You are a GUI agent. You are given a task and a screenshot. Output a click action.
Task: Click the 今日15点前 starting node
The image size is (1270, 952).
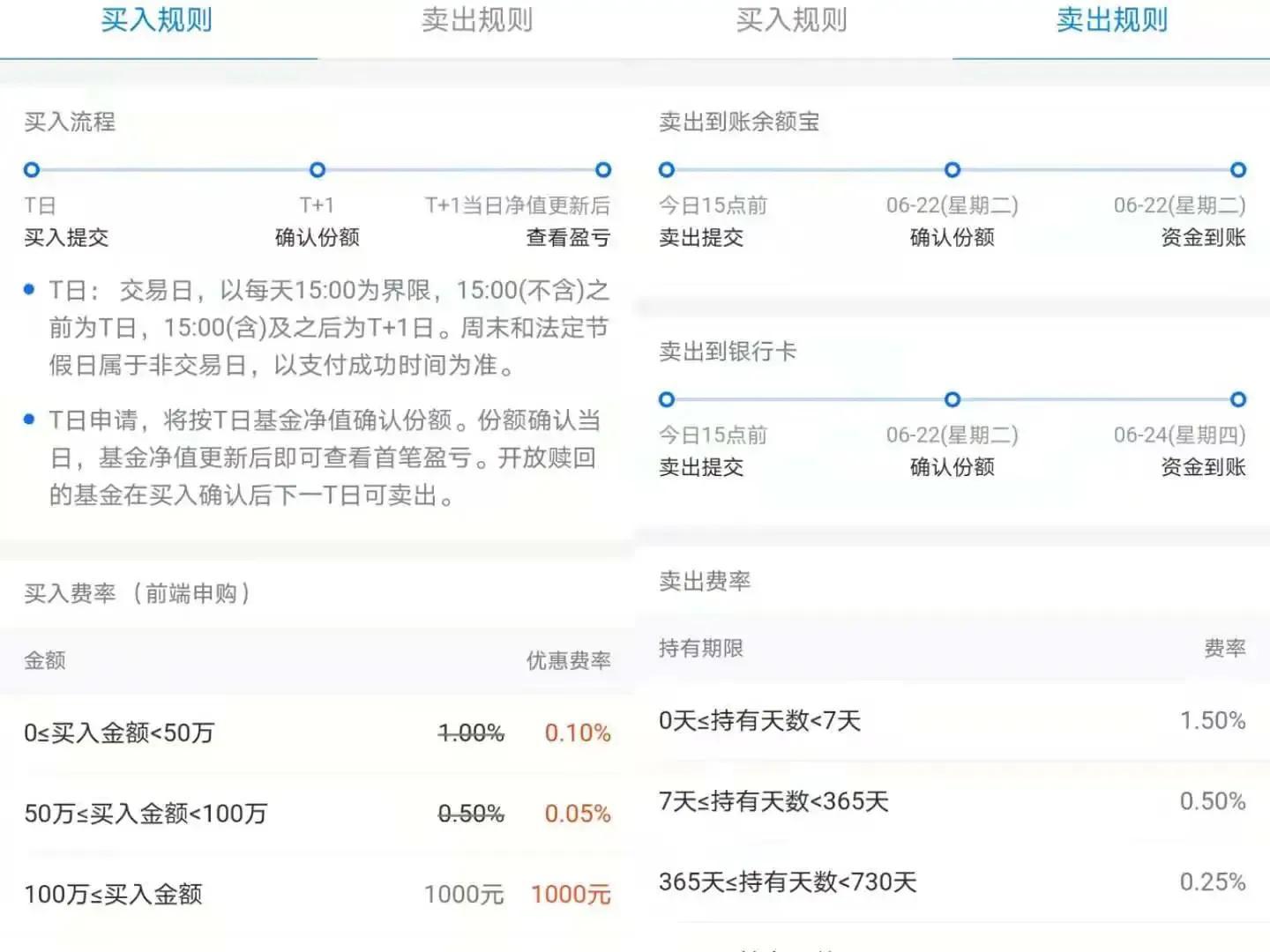[x=667, y=399]
